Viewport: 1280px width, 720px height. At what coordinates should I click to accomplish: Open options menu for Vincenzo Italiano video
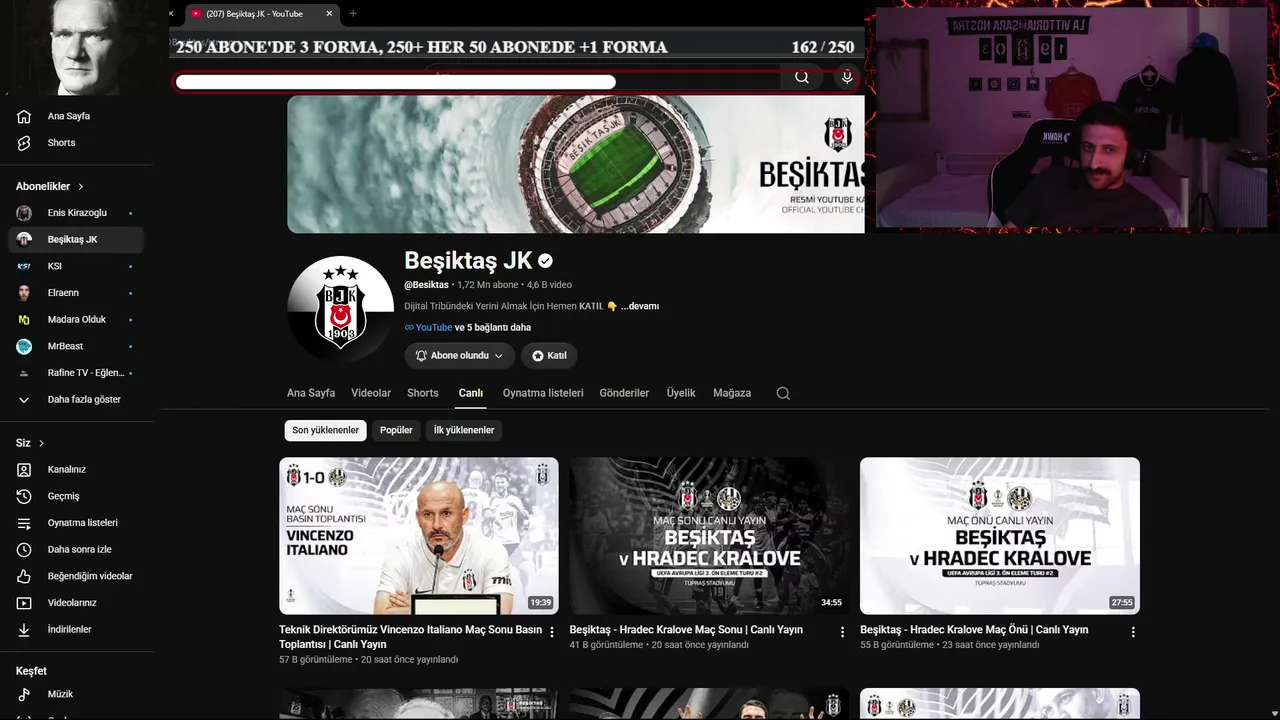(x=552, y=632)
